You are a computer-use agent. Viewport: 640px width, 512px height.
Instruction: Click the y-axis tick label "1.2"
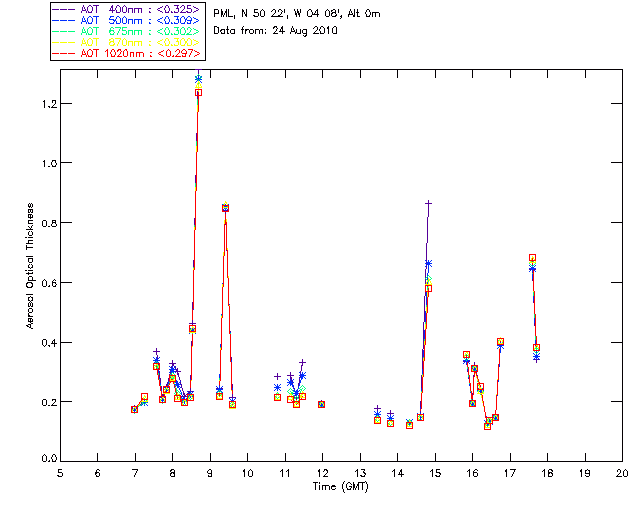click(49, 104)
